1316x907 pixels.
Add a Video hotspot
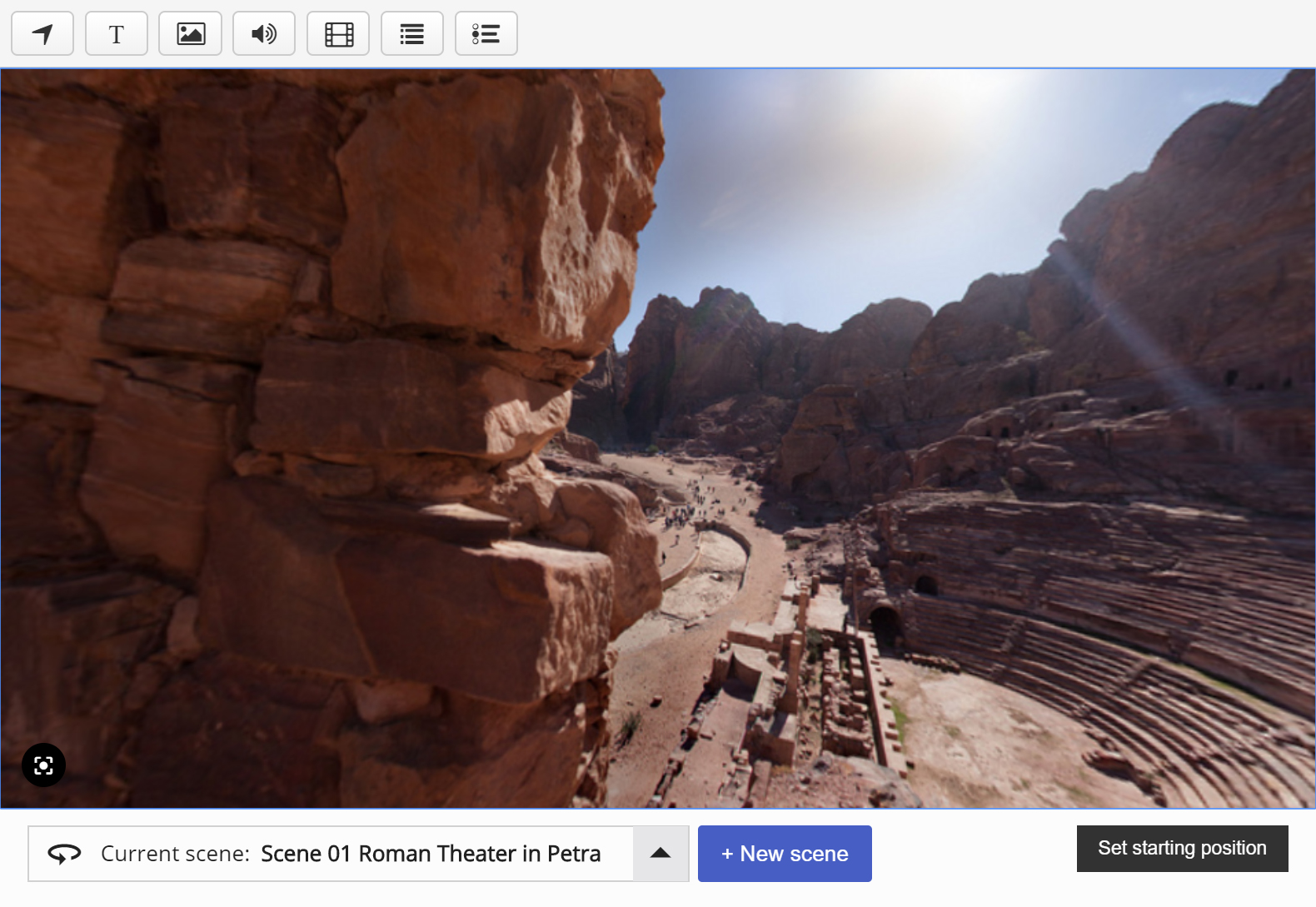pos(338,33)
